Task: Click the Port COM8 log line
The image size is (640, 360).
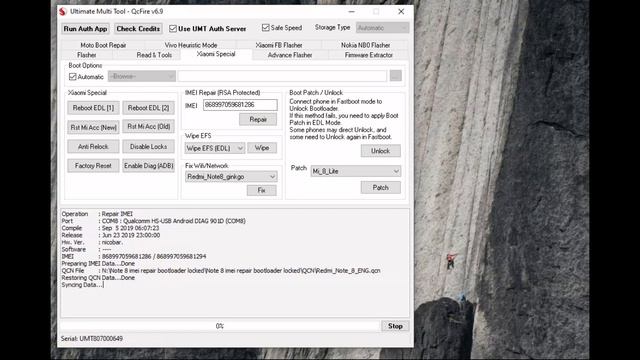Action: tap(153, 221)
